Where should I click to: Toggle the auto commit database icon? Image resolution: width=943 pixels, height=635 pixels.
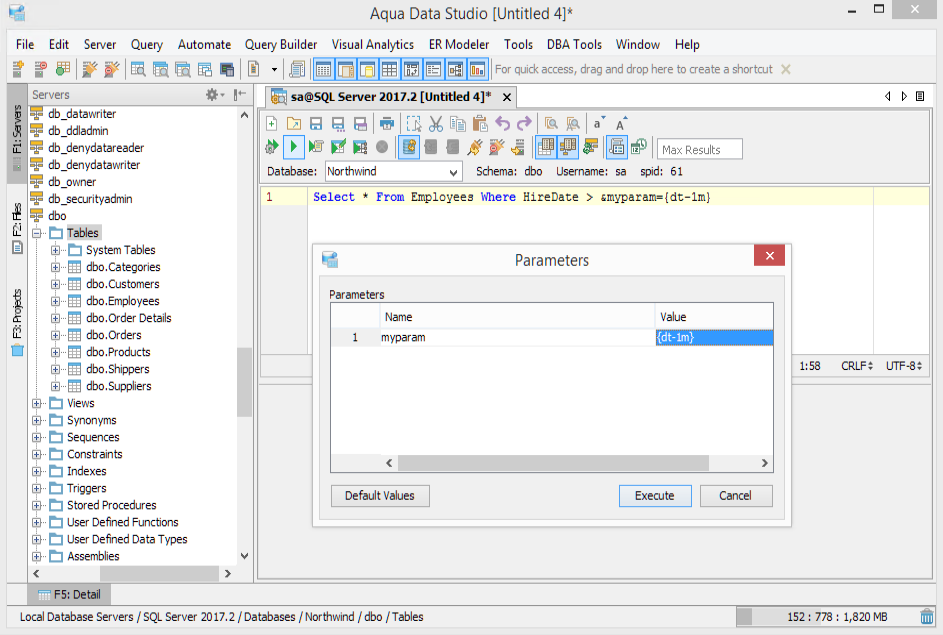tap(408, 147)
